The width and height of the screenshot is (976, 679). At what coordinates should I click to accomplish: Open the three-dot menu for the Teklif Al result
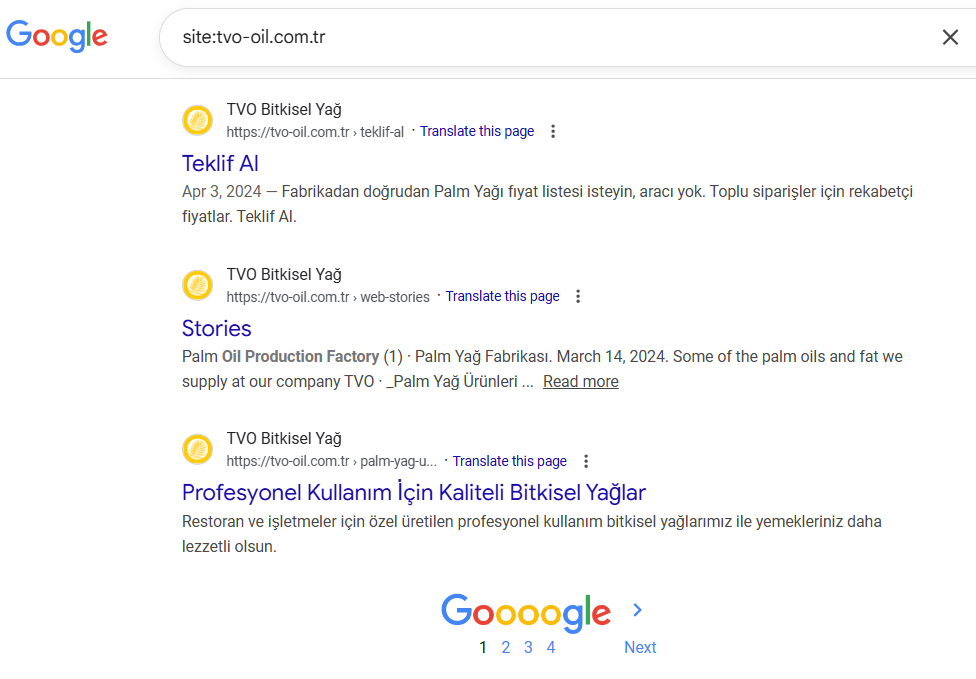pyautogui.click(x=554, y=132)
